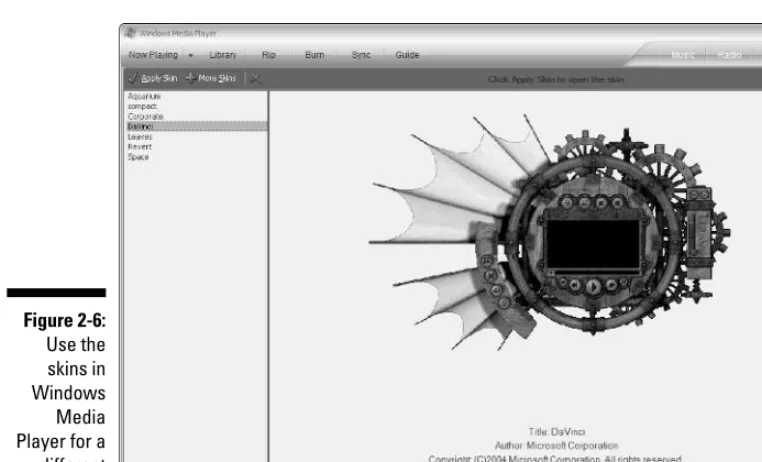Screen dimensions: 762x462
Task: Delete selected skin with X icon
Action: pyautogui.click(x=256, y=78)
